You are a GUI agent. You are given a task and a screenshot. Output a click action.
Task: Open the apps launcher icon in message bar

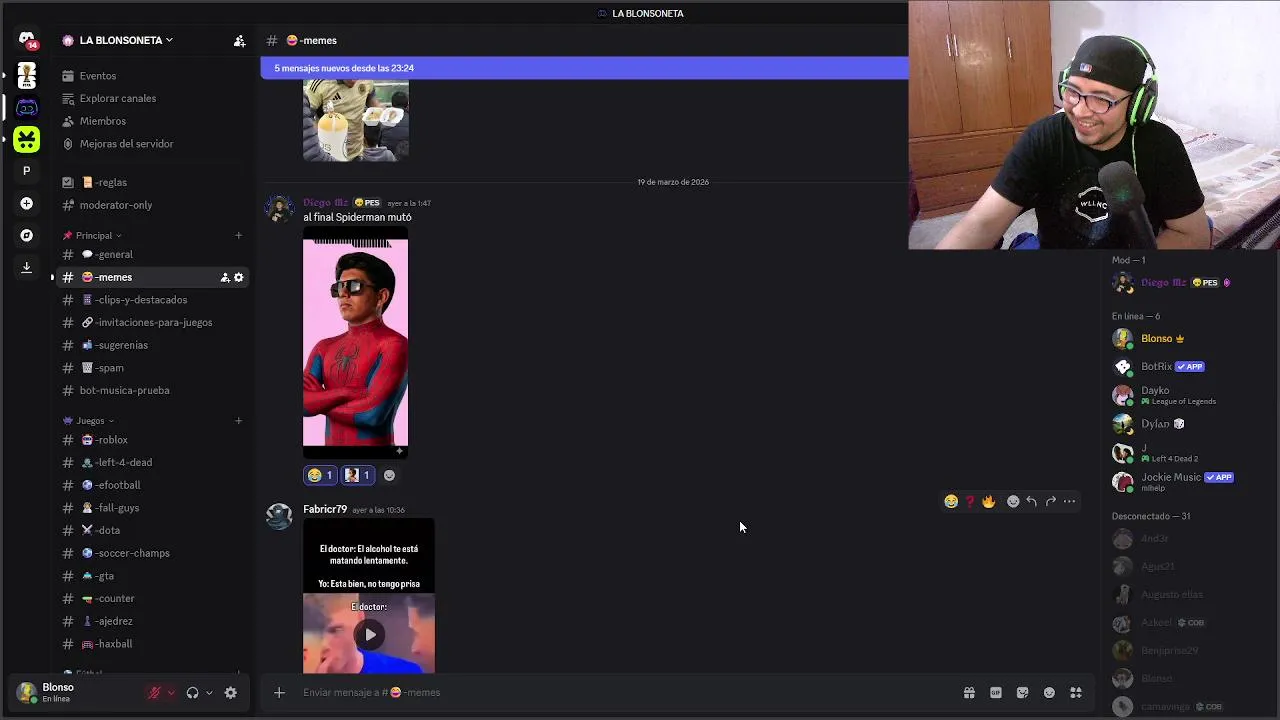pos(1076,692)
